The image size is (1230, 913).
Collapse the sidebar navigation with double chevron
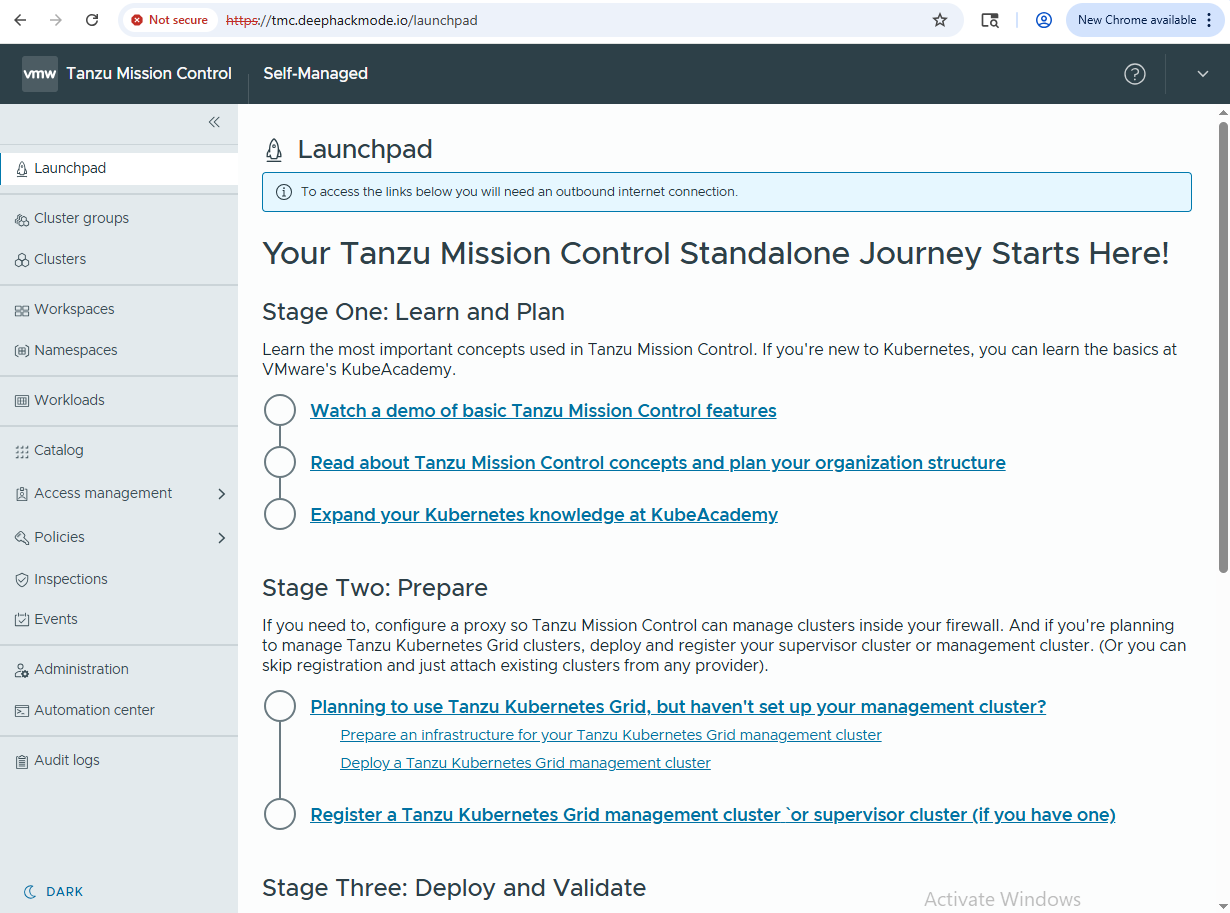pos(214,122)
